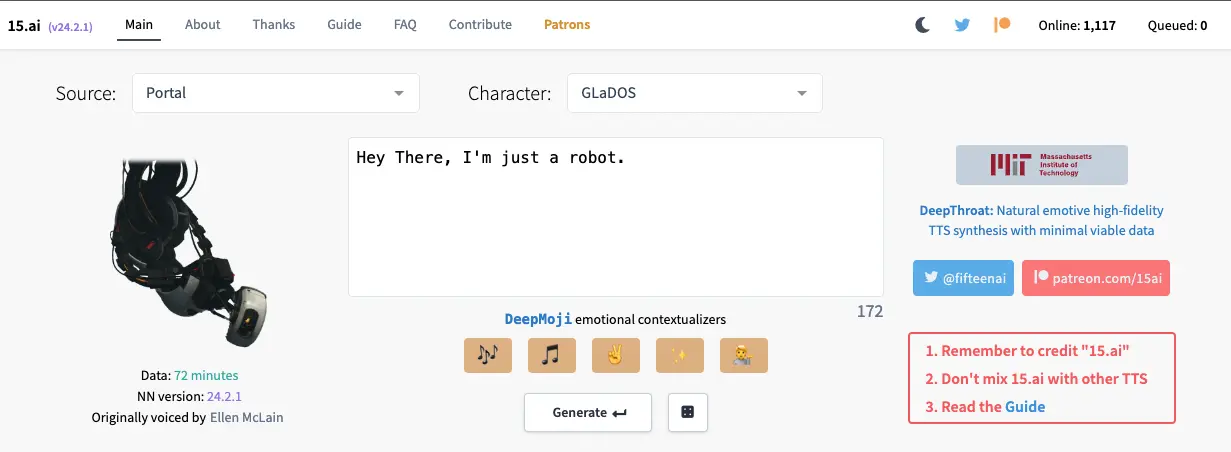Expand the Character dropdown showing GLaDOS

click(x=695, y=93)
